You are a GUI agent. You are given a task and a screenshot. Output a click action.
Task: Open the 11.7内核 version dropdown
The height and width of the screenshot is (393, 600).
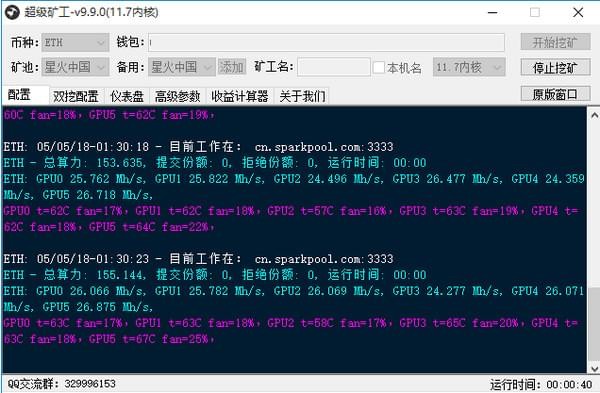tap(469, 67)
